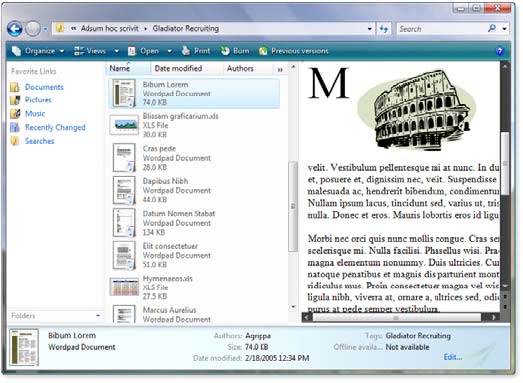Select Gladiator Recruiting breadcrumb
This screenshot has width=523, height=383.
tap(186, 29)
